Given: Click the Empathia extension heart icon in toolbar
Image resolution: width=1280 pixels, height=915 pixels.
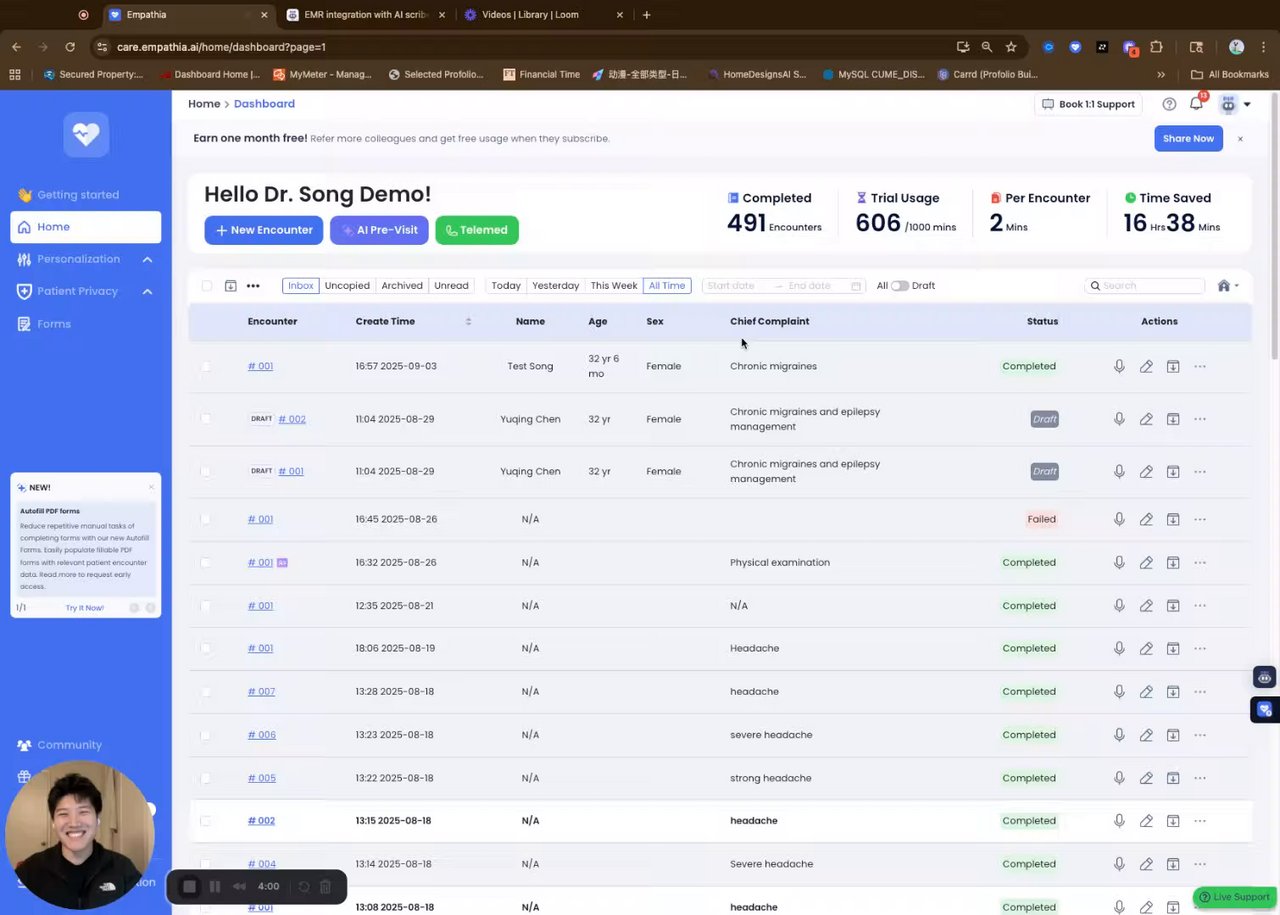Looking at the screenshot, I should [1075, 47].
